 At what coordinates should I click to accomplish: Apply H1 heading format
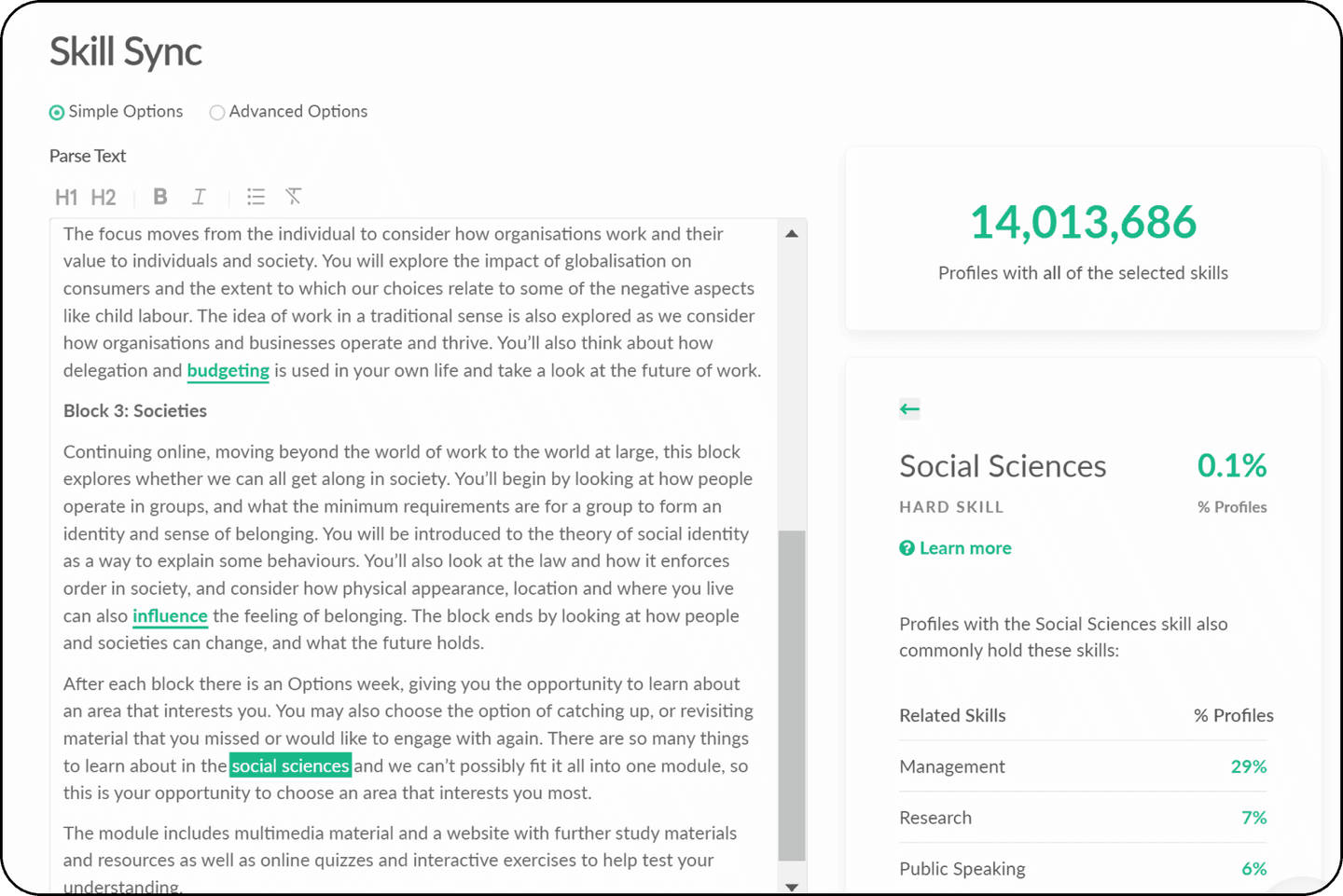[x=66, y=197]
